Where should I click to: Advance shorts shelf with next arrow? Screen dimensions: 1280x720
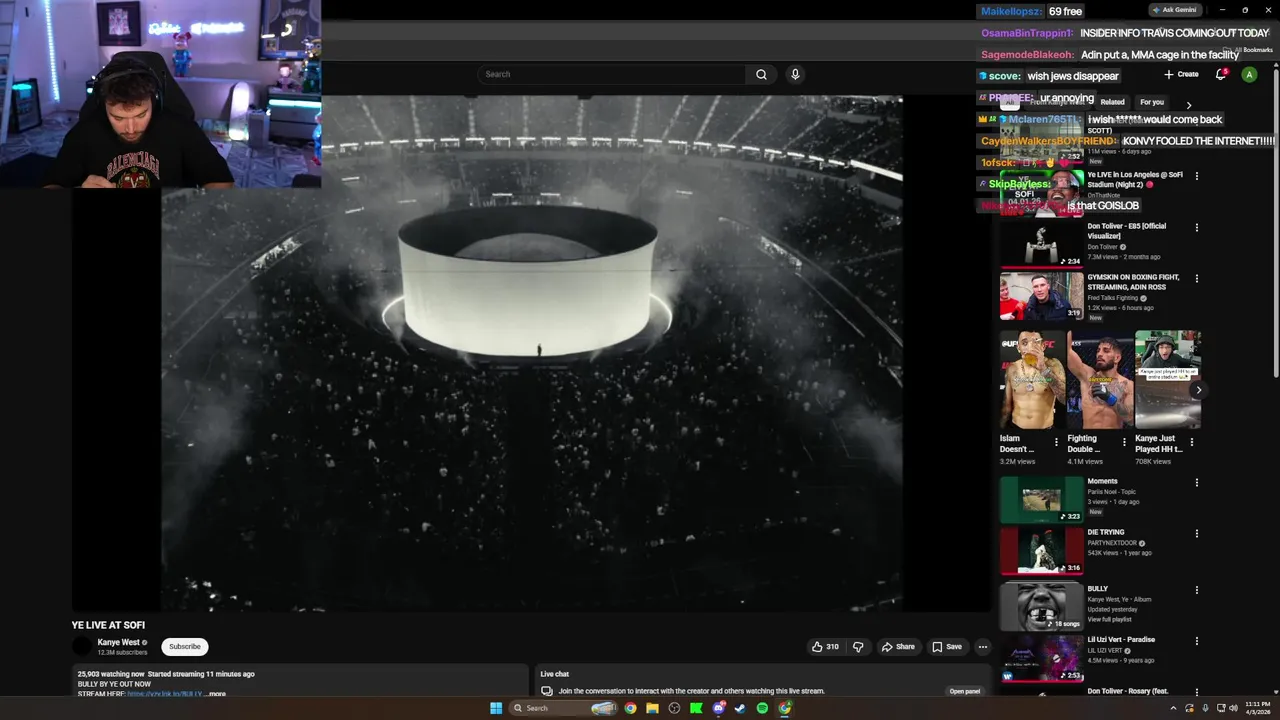1198,390
